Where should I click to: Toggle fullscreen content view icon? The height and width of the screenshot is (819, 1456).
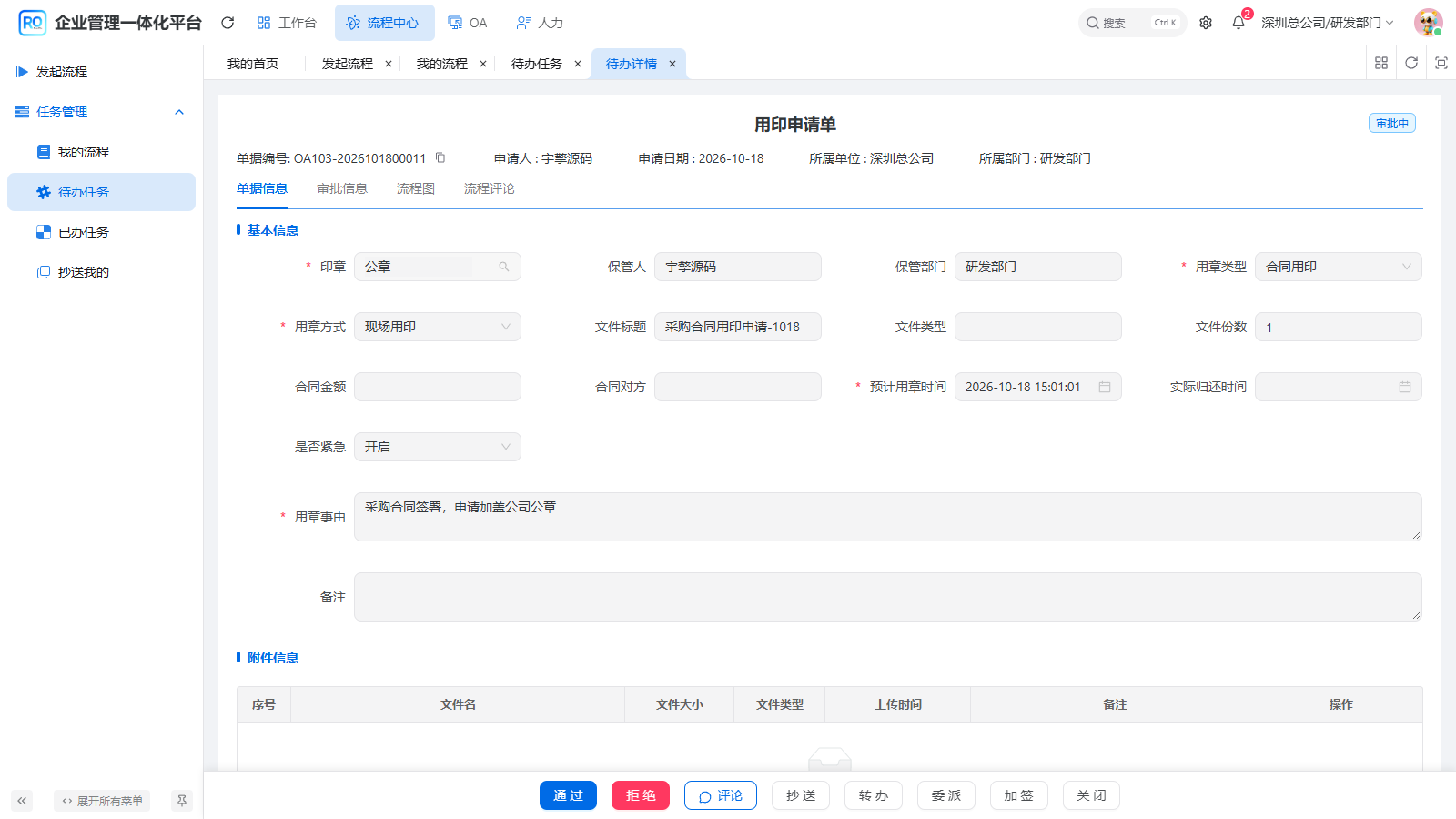1441,63
